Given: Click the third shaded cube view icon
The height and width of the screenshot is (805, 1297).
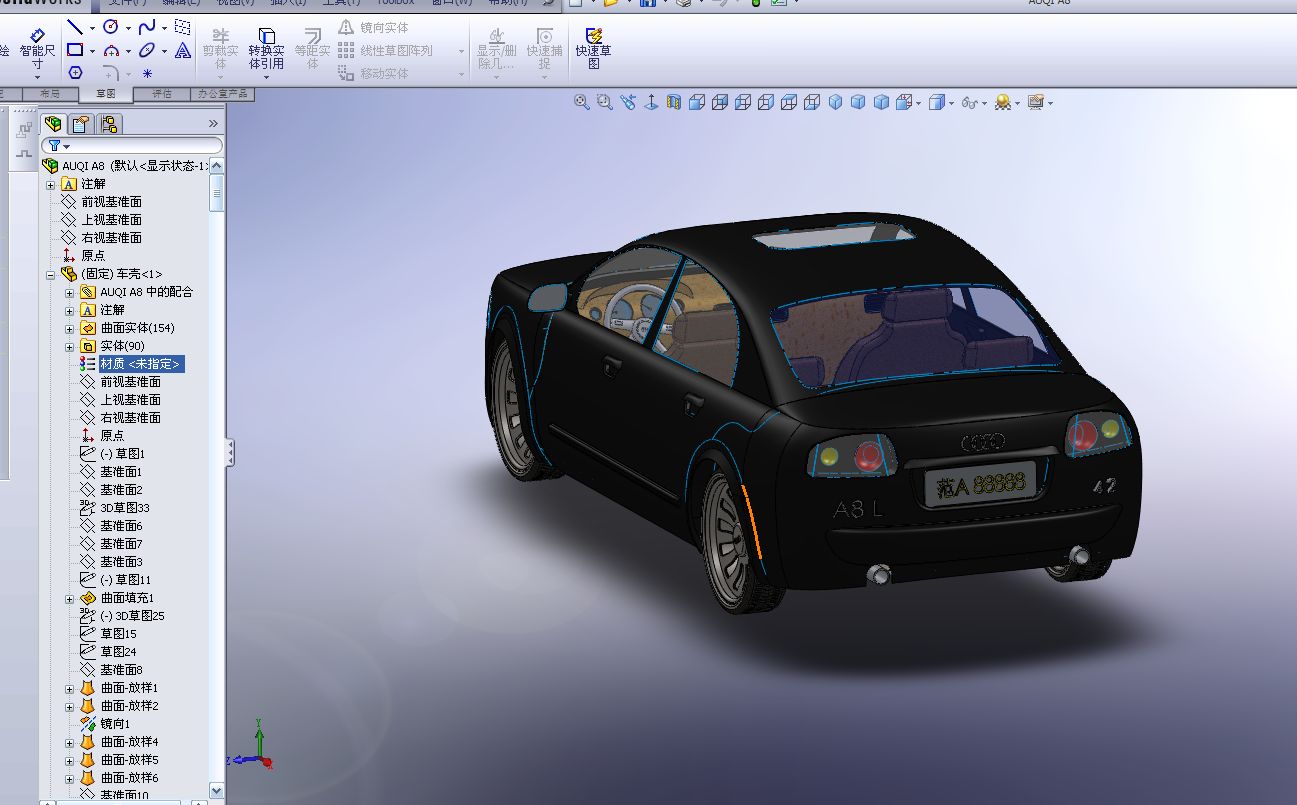Looking at the screenshot, I should [x=881, y=102].
